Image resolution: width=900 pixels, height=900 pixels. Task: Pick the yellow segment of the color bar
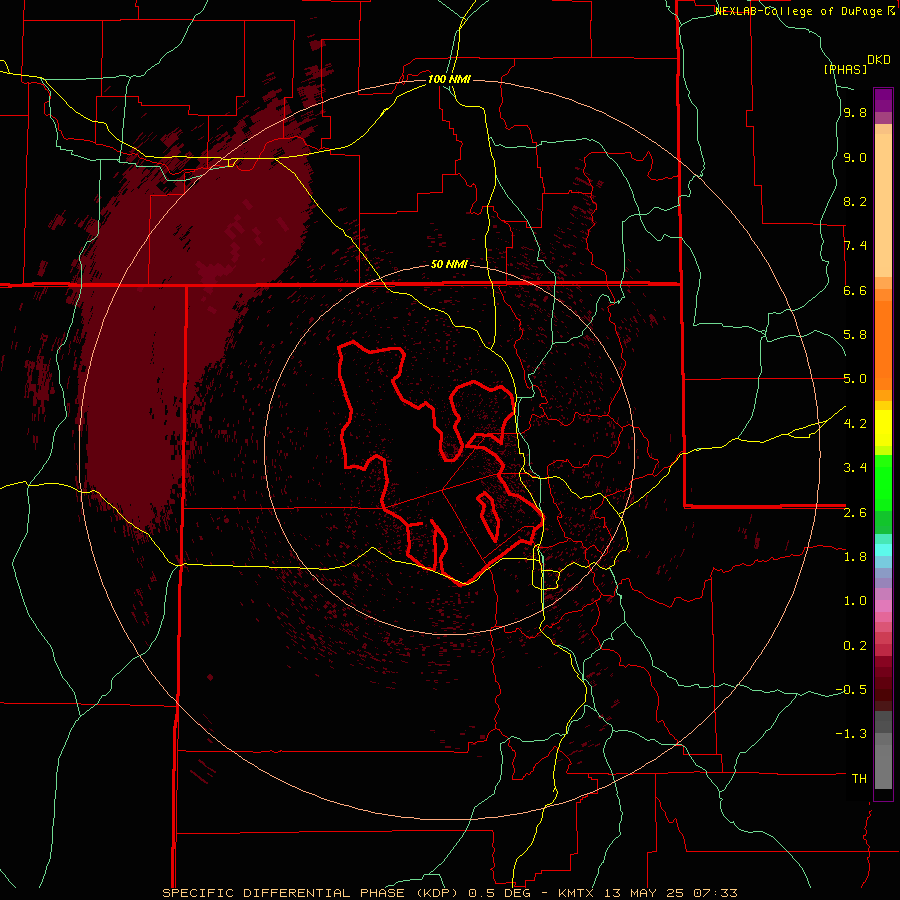pyautogui.click(x=883, y=428)
